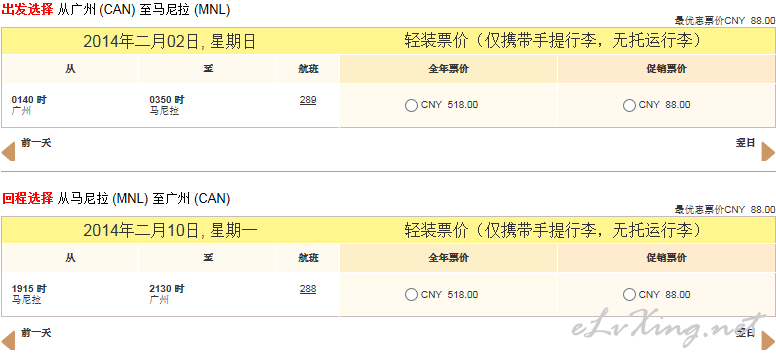Click the right arrow under the Manila–Guangzhou return flight
Screen dimensions: 776x360
coord(768,340)
